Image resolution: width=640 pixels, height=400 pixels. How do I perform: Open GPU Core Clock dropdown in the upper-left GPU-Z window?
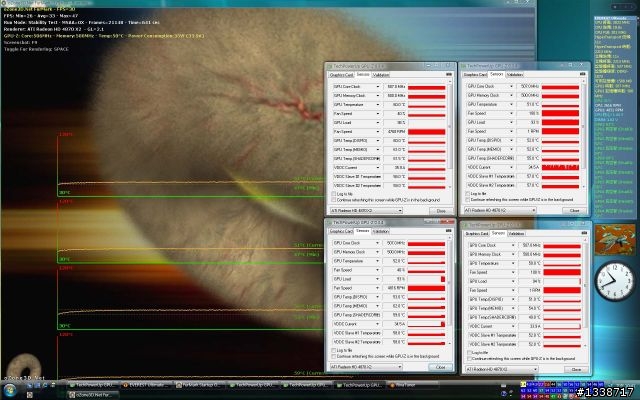point(378,87)
